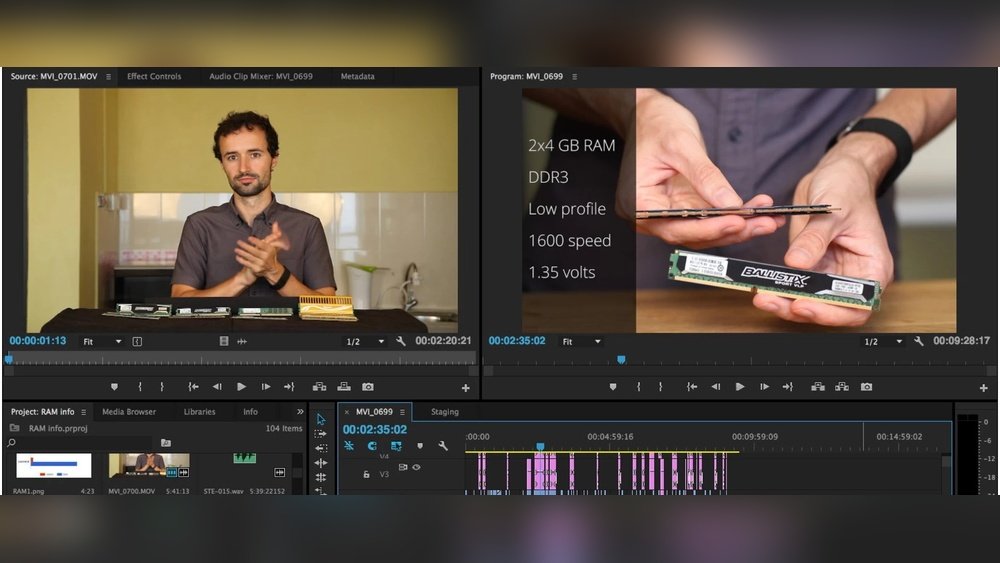Toggle V3 track output eye icon
1000x563 pixels.
pos(416,467)
